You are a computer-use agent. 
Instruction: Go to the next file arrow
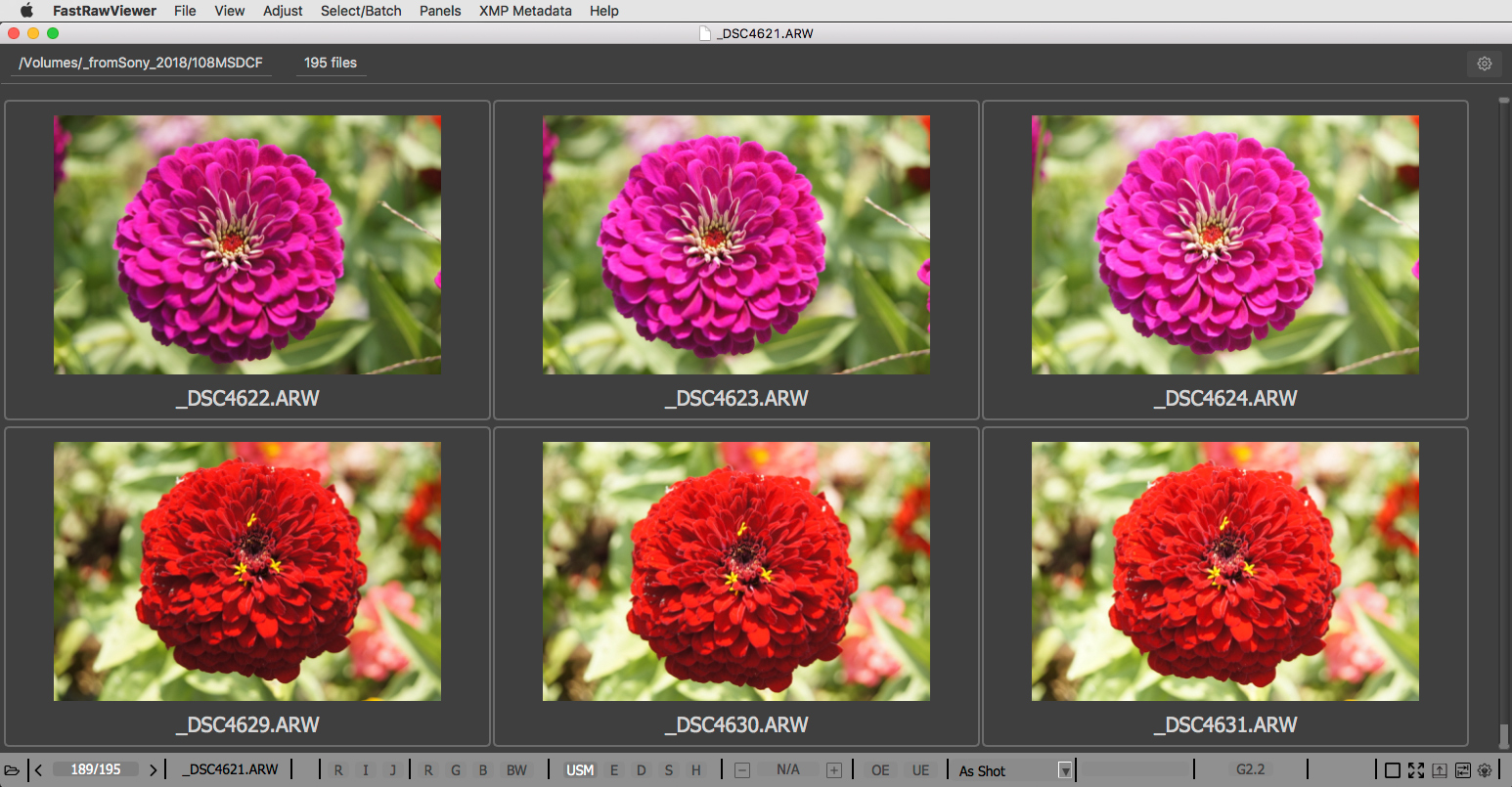click(x=154, y=770)
